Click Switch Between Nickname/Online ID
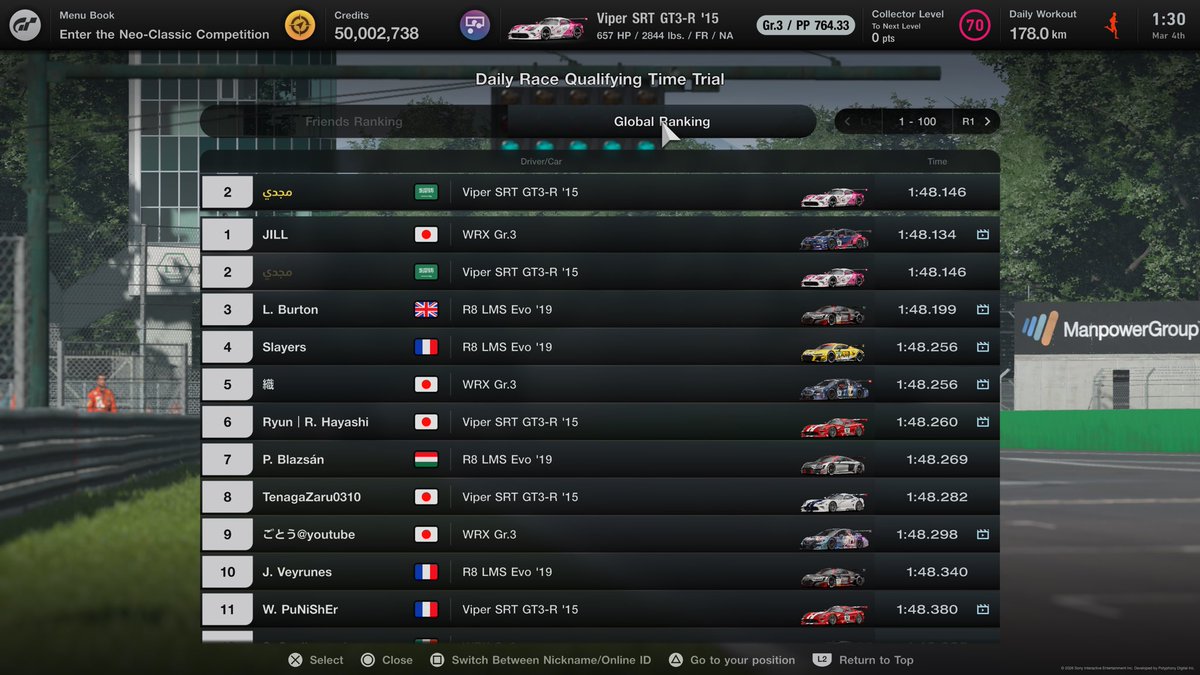Screen dimensions: 1200x675 pos(551,660)
